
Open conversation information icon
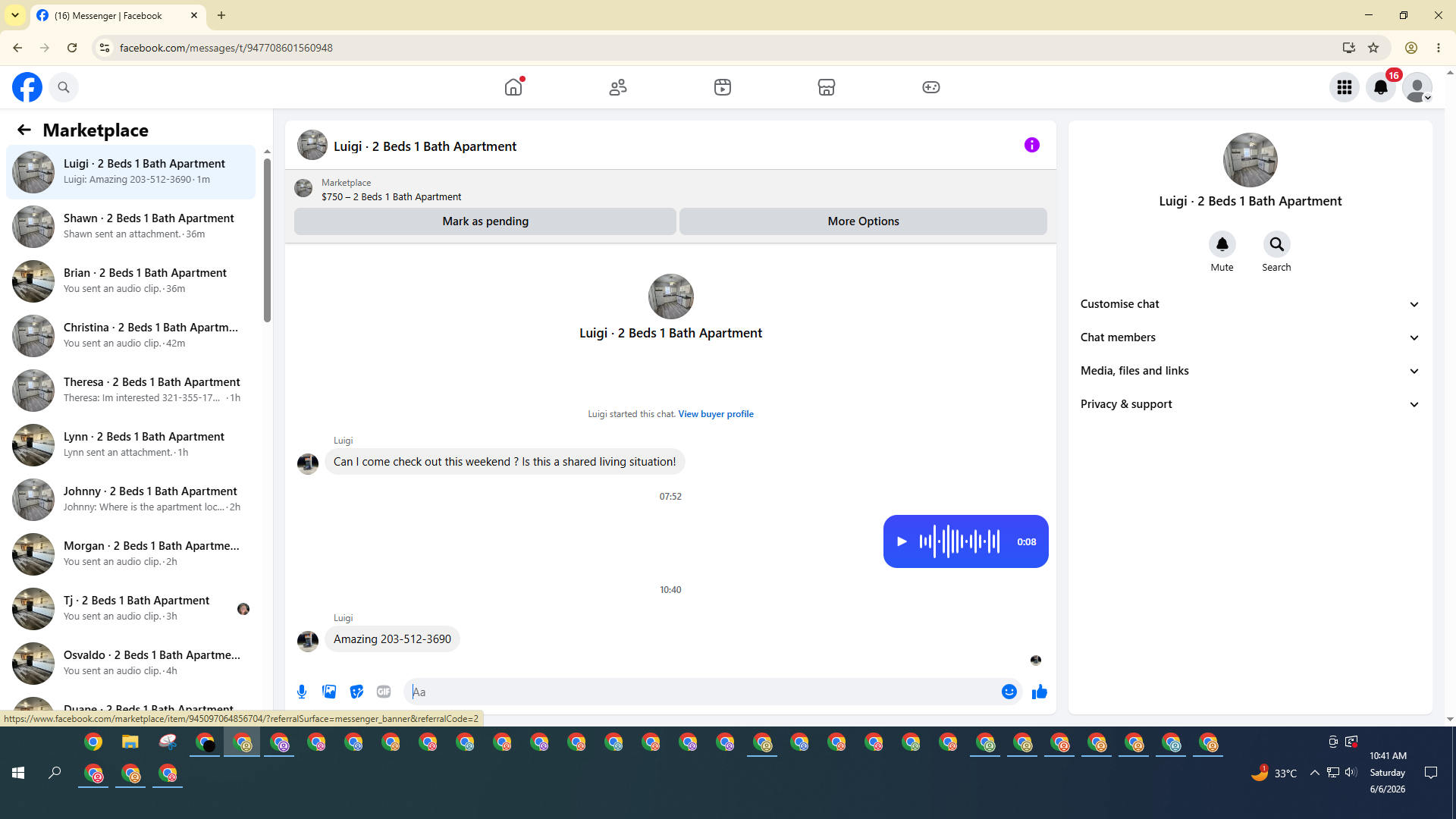click(x=1032, y=145)
